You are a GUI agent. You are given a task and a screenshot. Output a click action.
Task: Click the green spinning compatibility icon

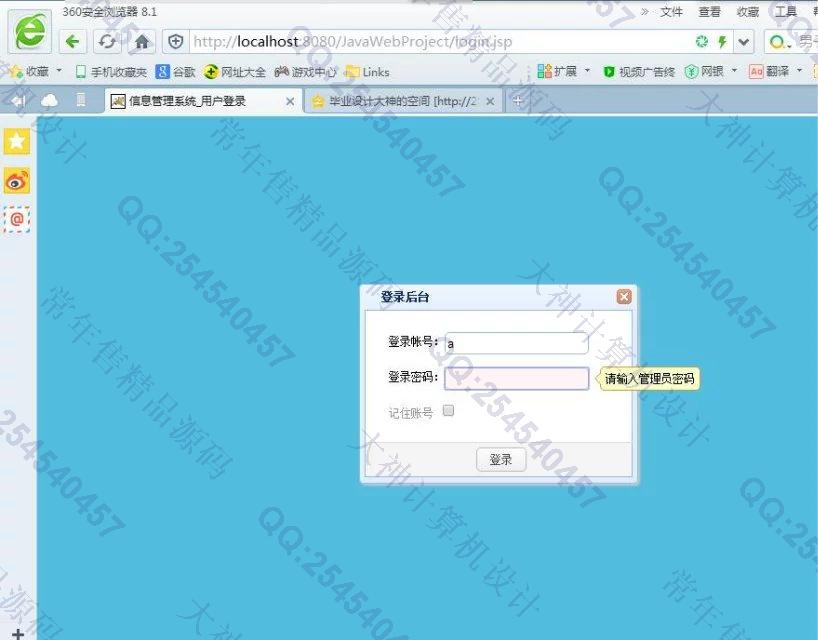(702, 41)
